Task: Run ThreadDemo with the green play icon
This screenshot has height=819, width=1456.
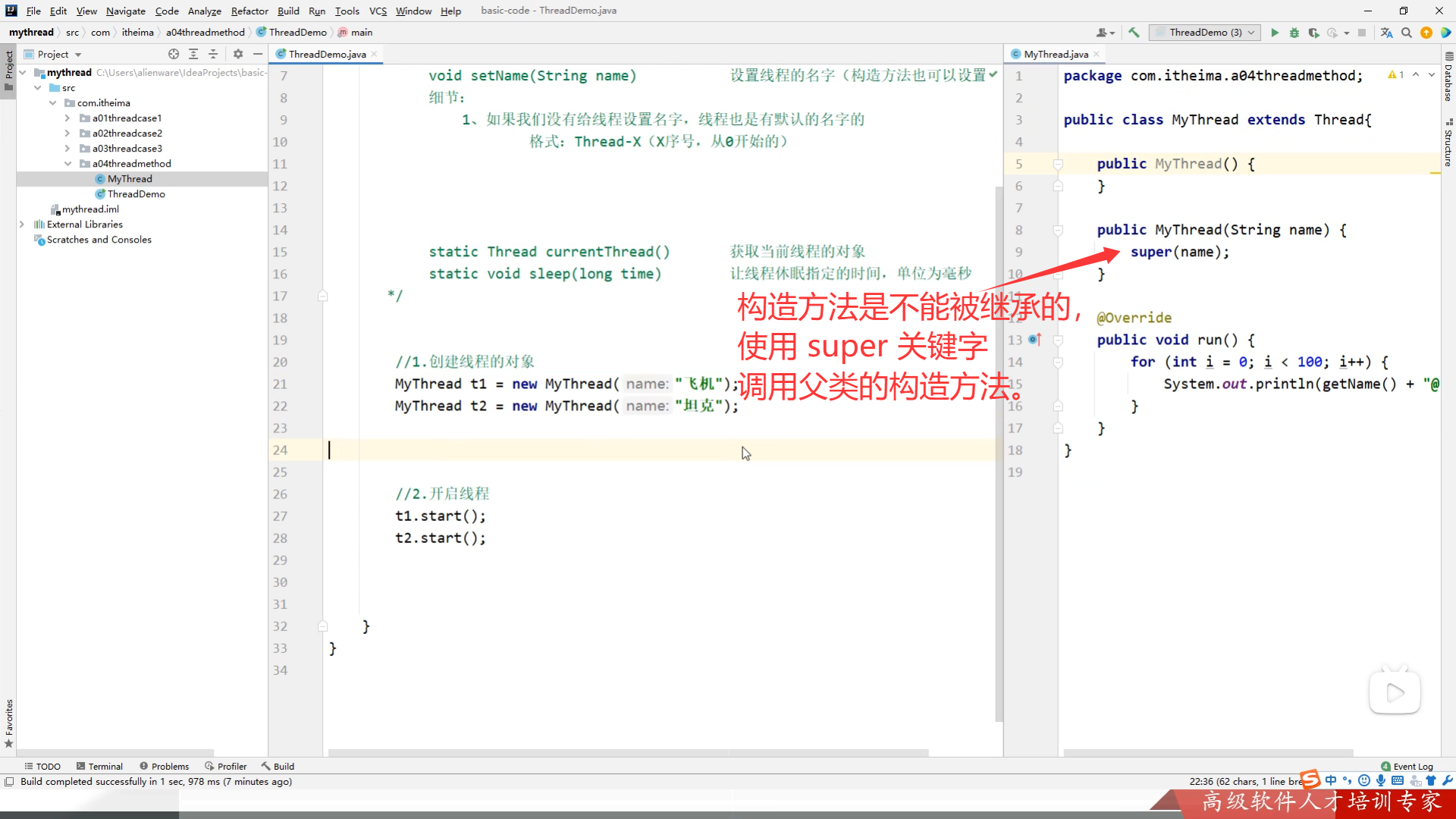Action: (1275, 33)
